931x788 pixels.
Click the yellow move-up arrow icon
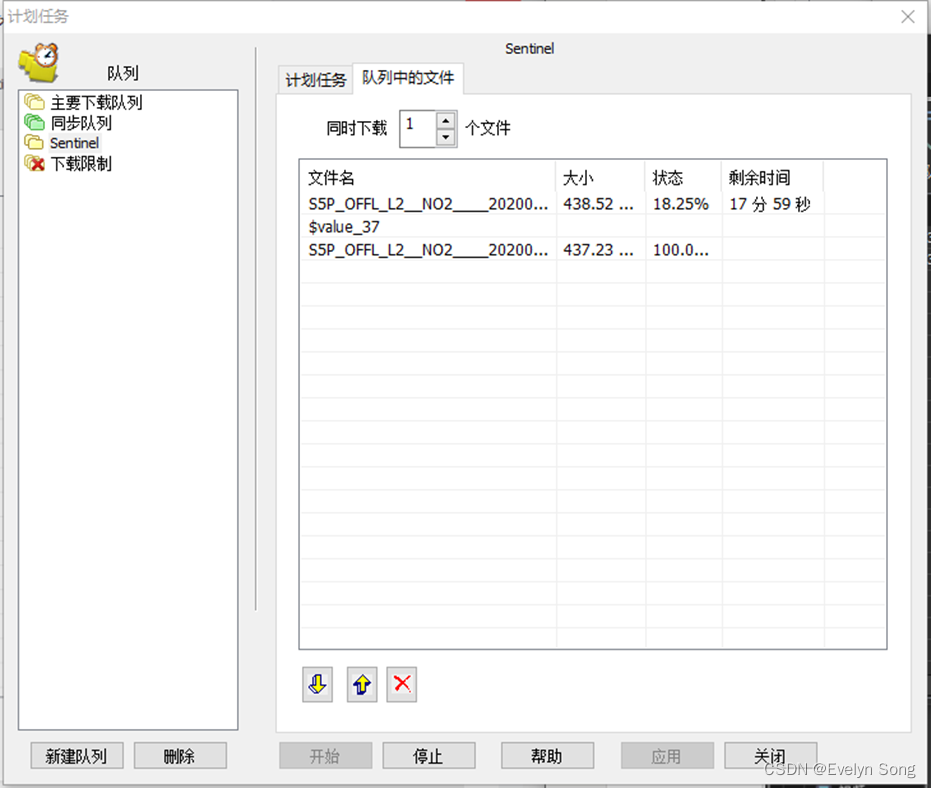(361, 684)
